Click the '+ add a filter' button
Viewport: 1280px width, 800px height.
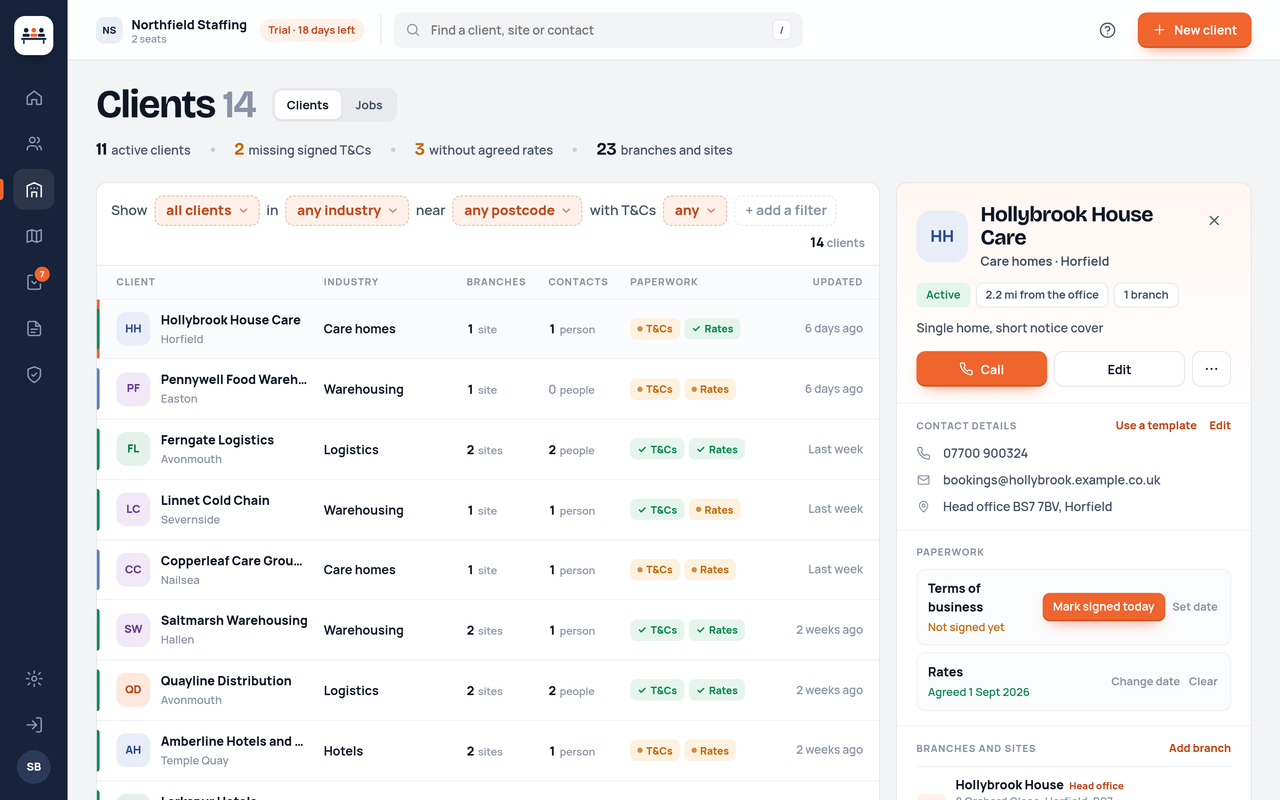[786, 210]
